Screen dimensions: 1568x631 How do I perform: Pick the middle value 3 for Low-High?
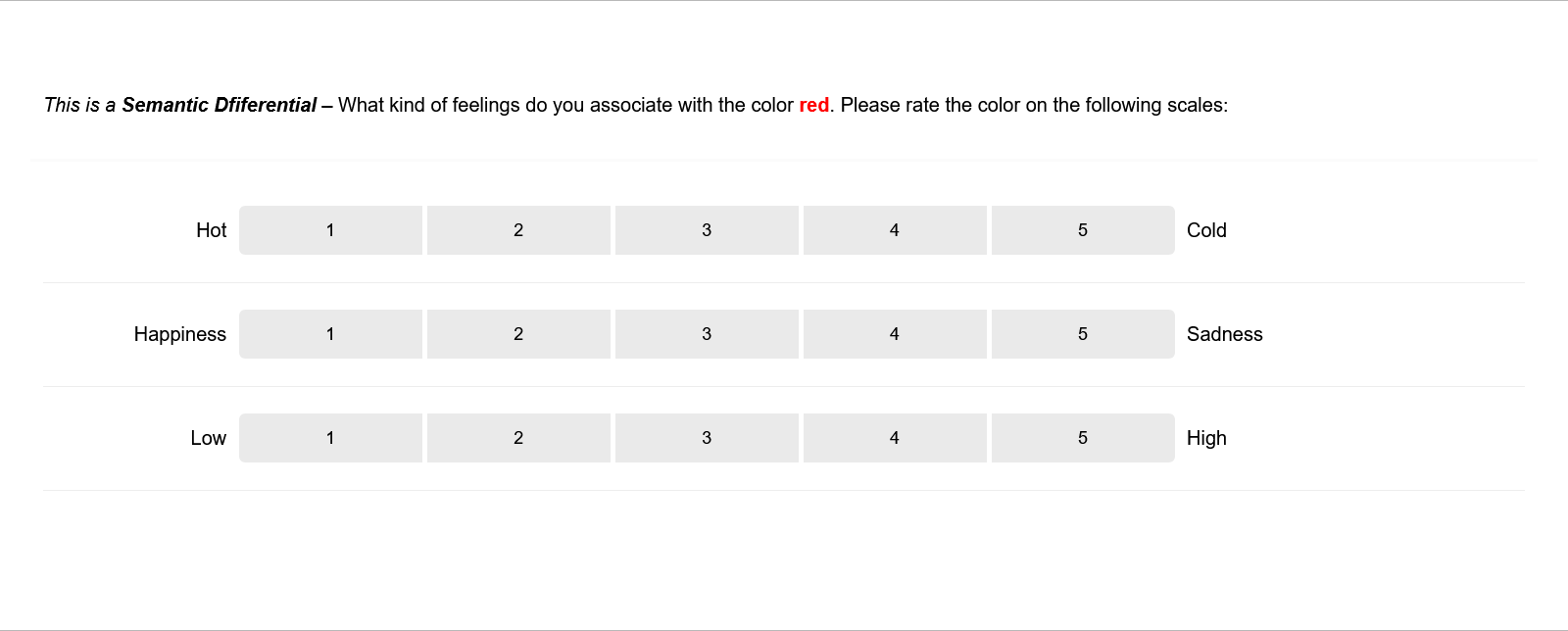click(x=707, y=438)
